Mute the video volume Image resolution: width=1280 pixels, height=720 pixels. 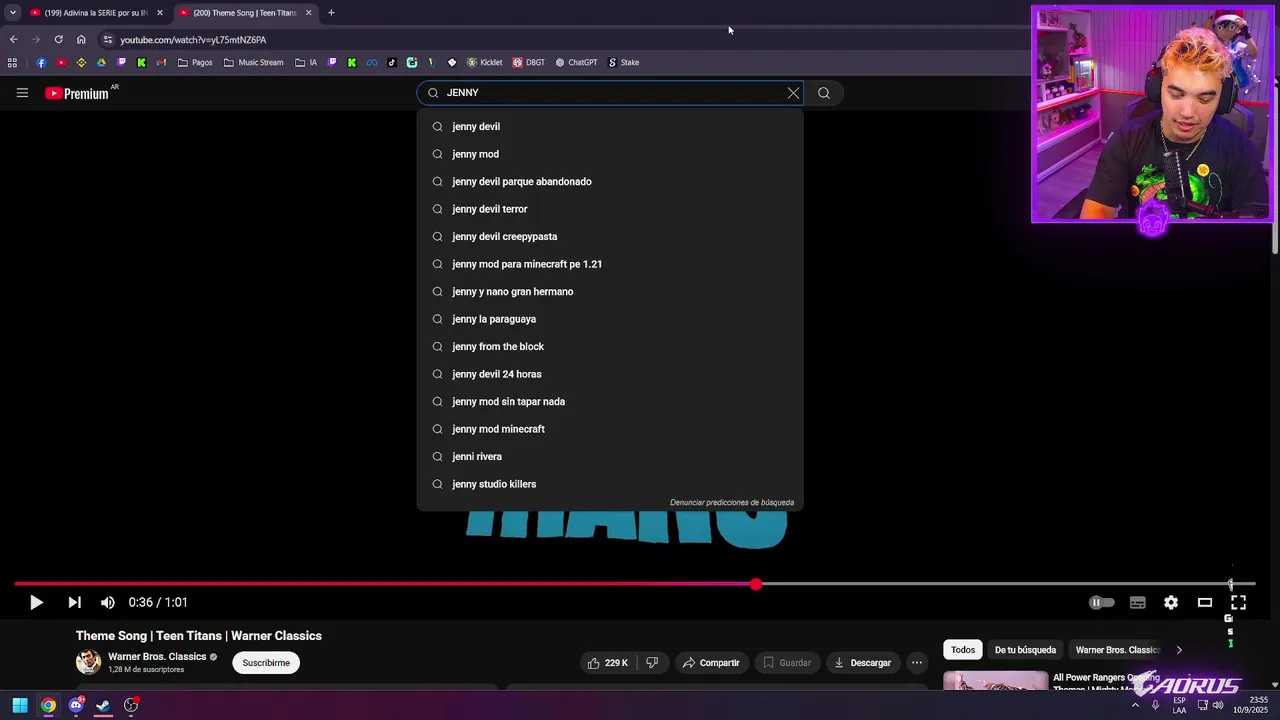click(x=107, y=602)
